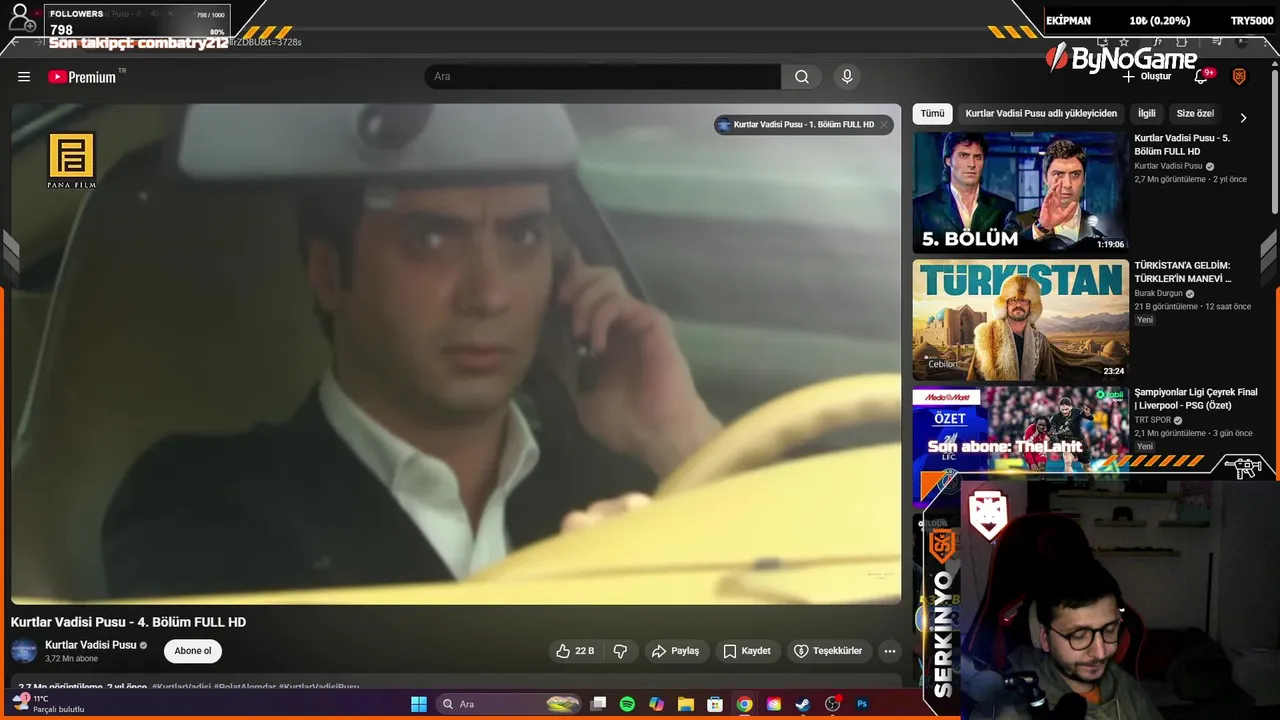The image size is (1280, 720).
Task: Click the video player to pause
Action: 456,355
